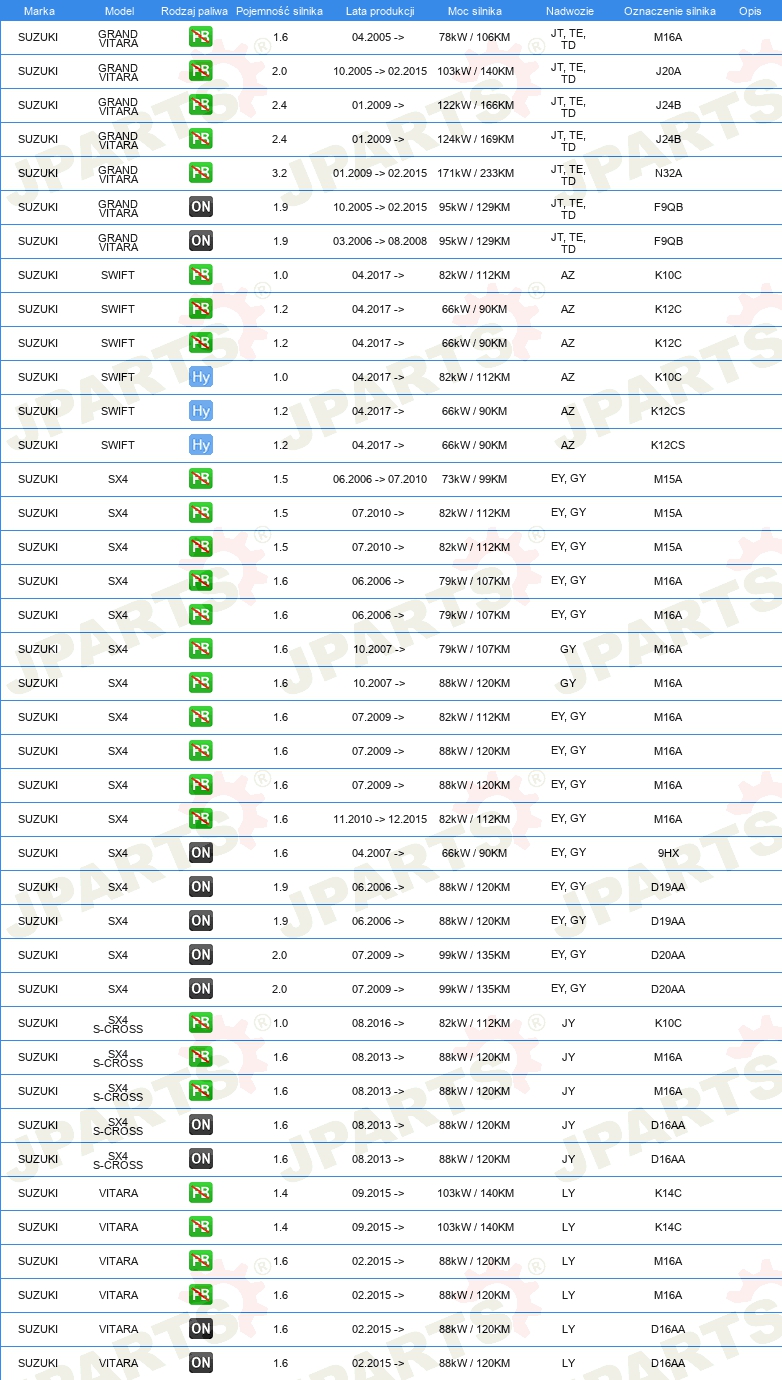Click the Moc silnika column header
The height and width of the screenshot is (1380, 782).
(475, 11)
